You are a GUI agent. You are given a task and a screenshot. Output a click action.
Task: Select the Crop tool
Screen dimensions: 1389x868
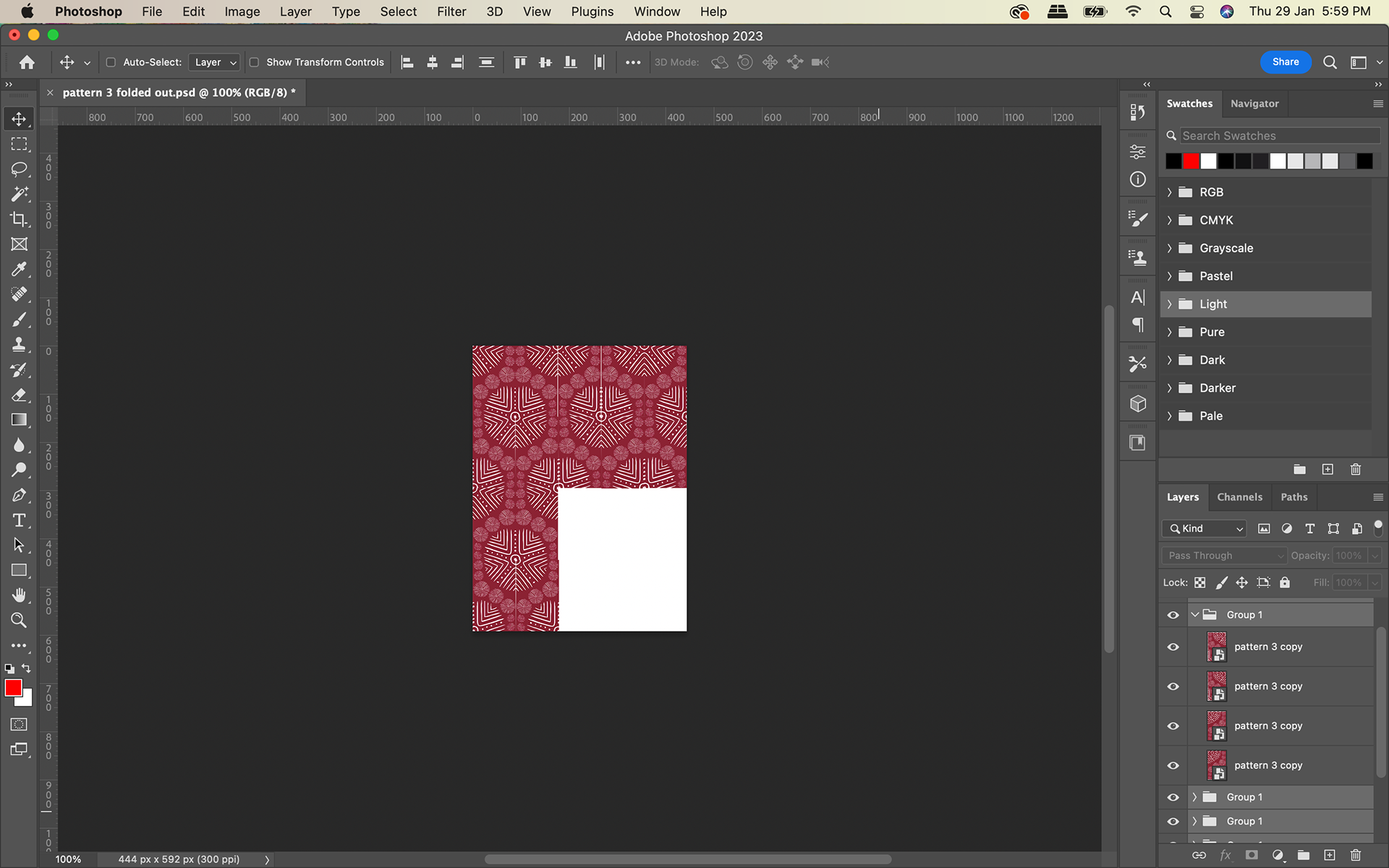coord(19,218)
